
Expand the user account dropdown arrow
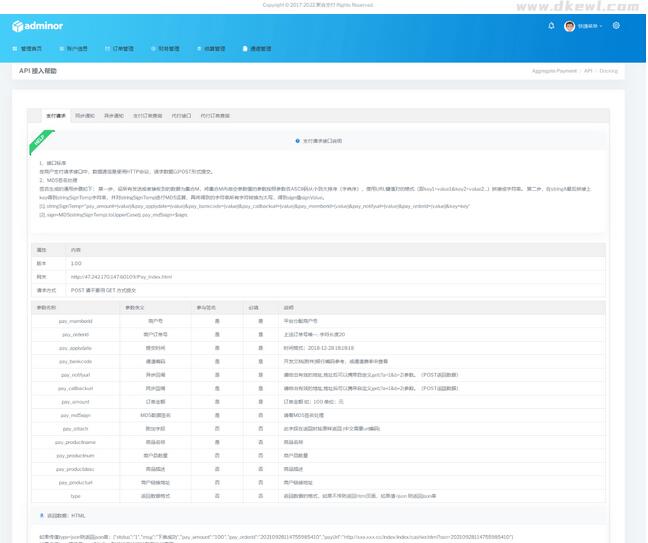tap(602, 27)
